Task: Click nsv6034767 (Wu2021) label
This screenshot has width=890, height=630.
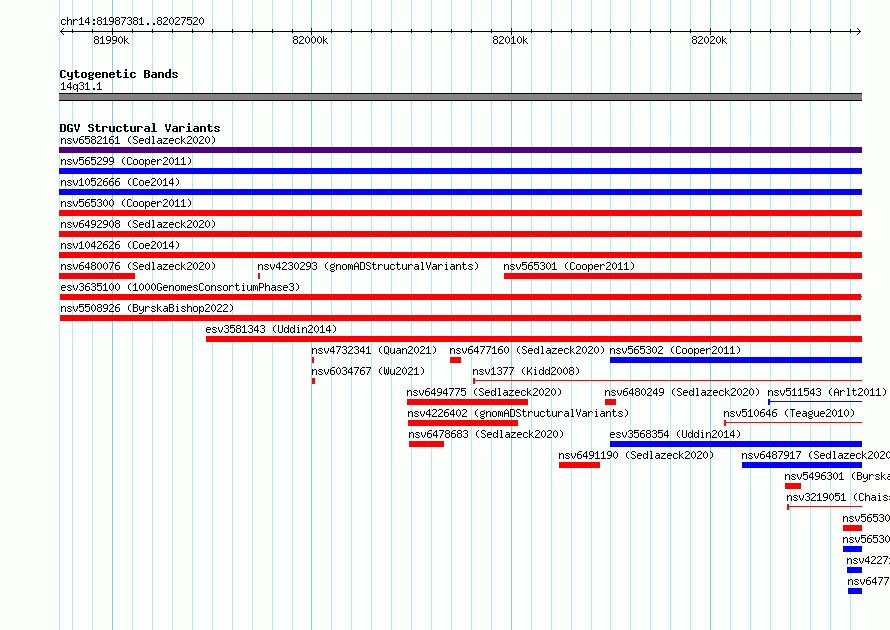Action: (368, 371)
